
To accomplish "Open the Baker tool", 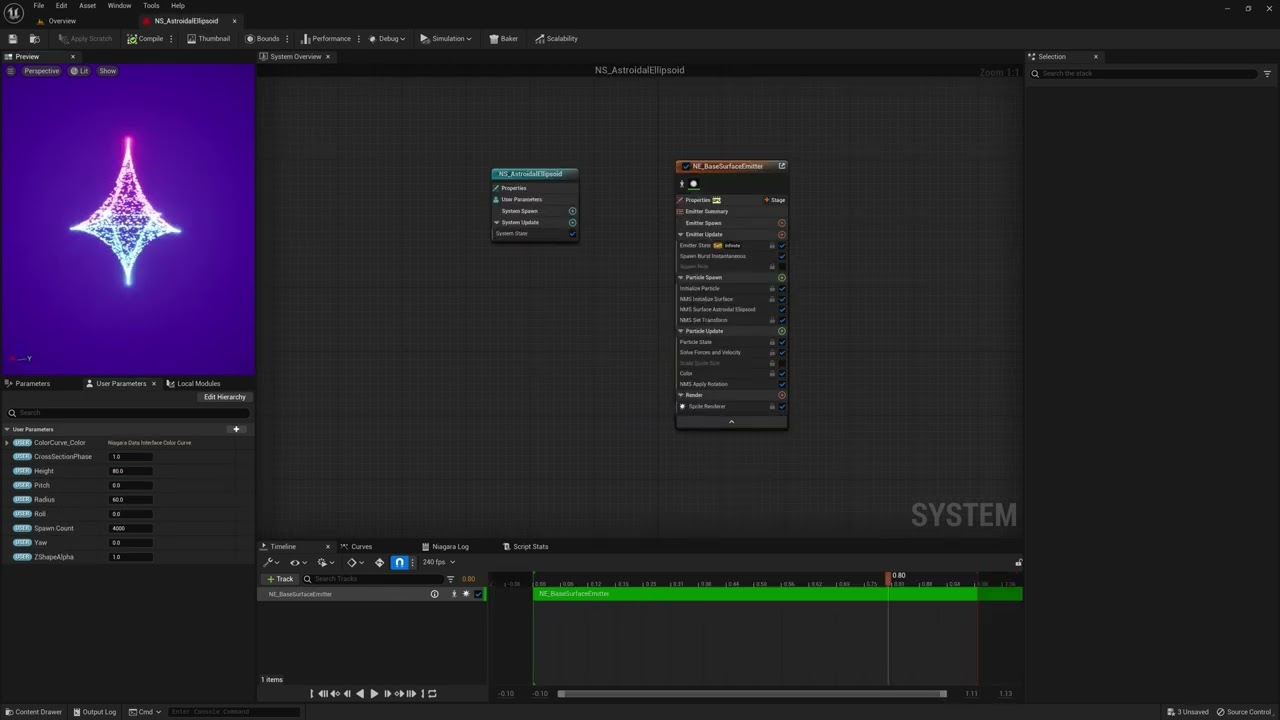I will pos(503,39).
